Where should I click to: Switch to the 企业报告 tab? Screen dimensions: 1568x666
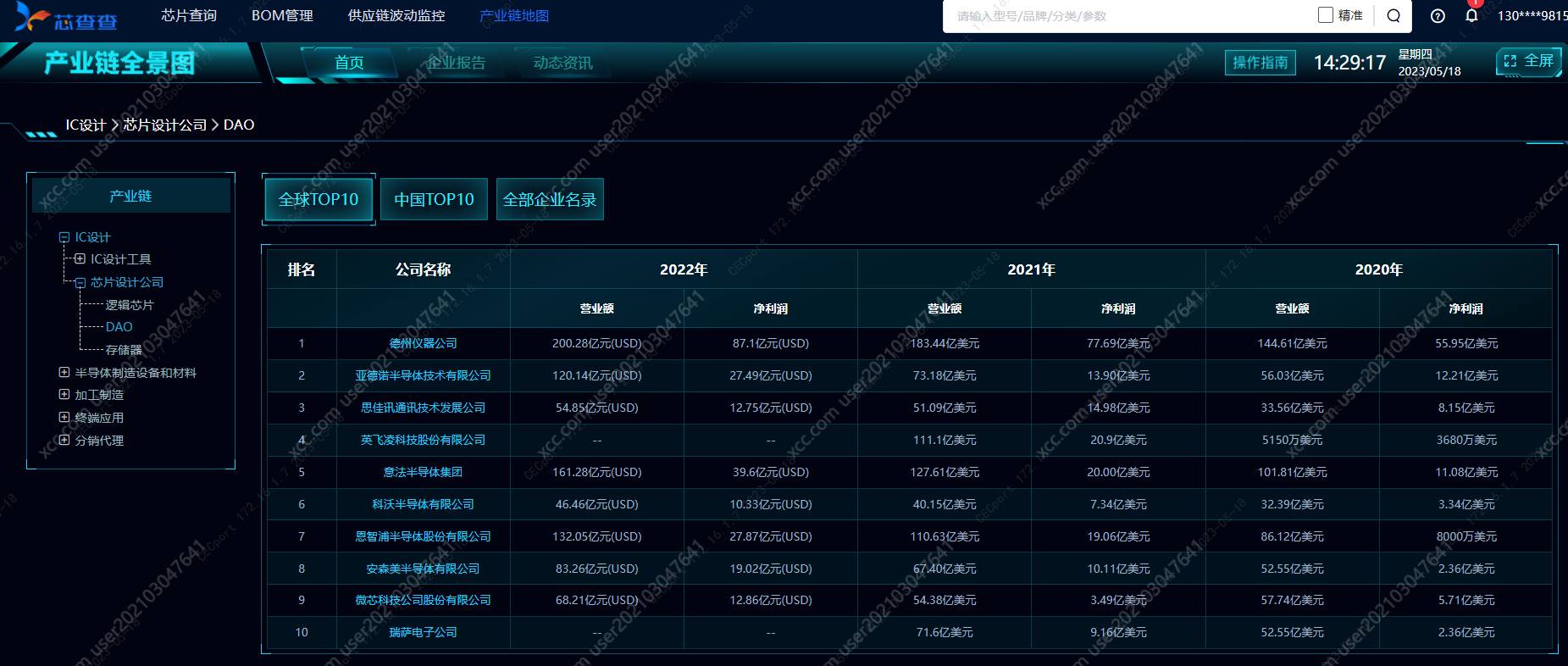pos(456,63)
